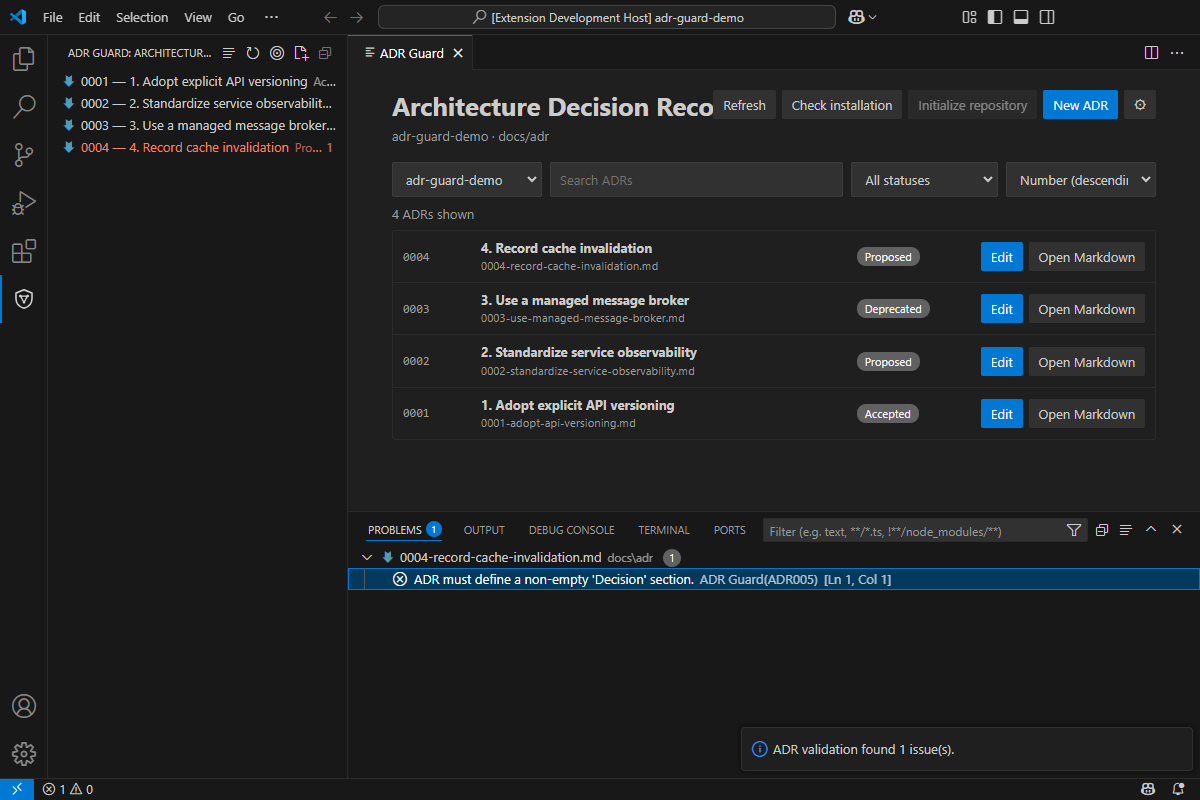Click the filter funnel in Problems panel
The width and height of the screenshot is (1200, 800).
click(x=1074, y=530)
